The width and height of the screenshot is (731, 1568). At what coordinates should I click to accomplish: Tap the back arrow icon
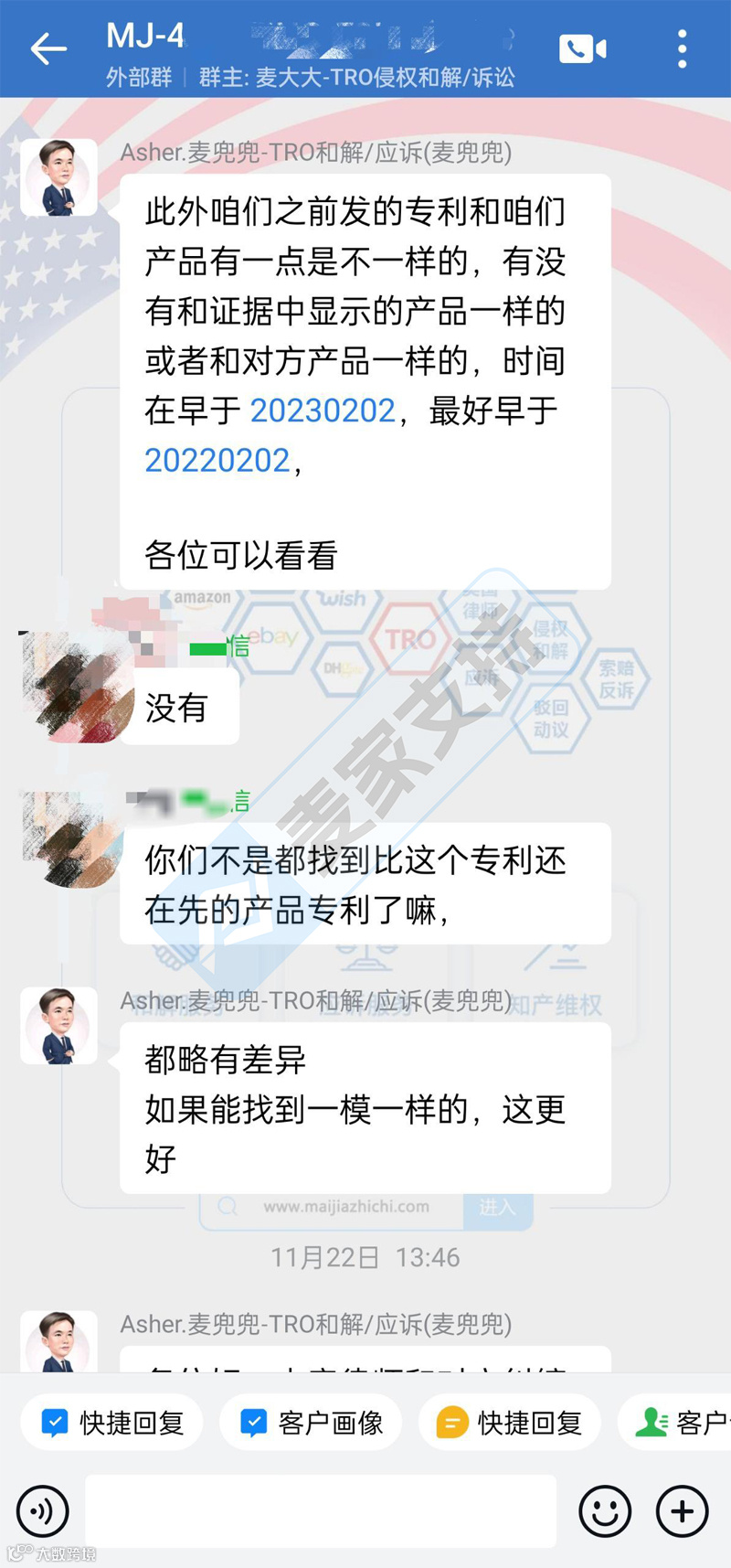click(48, 48)
